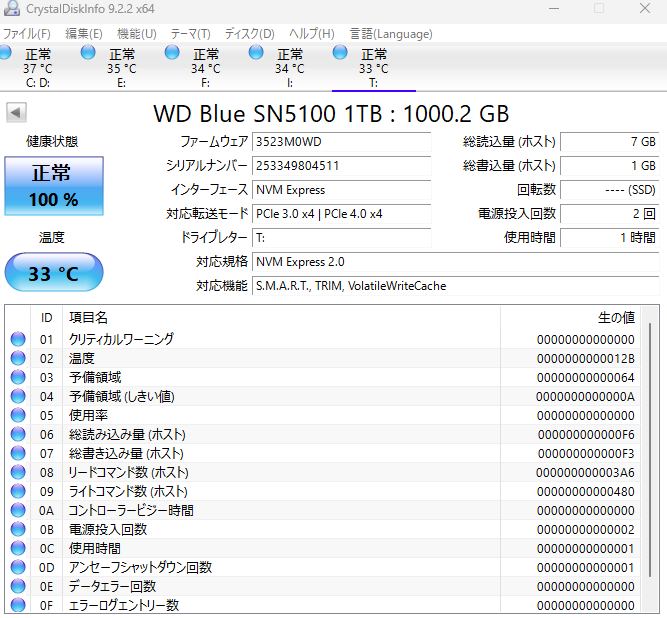This screenshot has height=618, width=667.
Task: Click status orb for 09 ライトコマンド数
Action: coord(18,491)
